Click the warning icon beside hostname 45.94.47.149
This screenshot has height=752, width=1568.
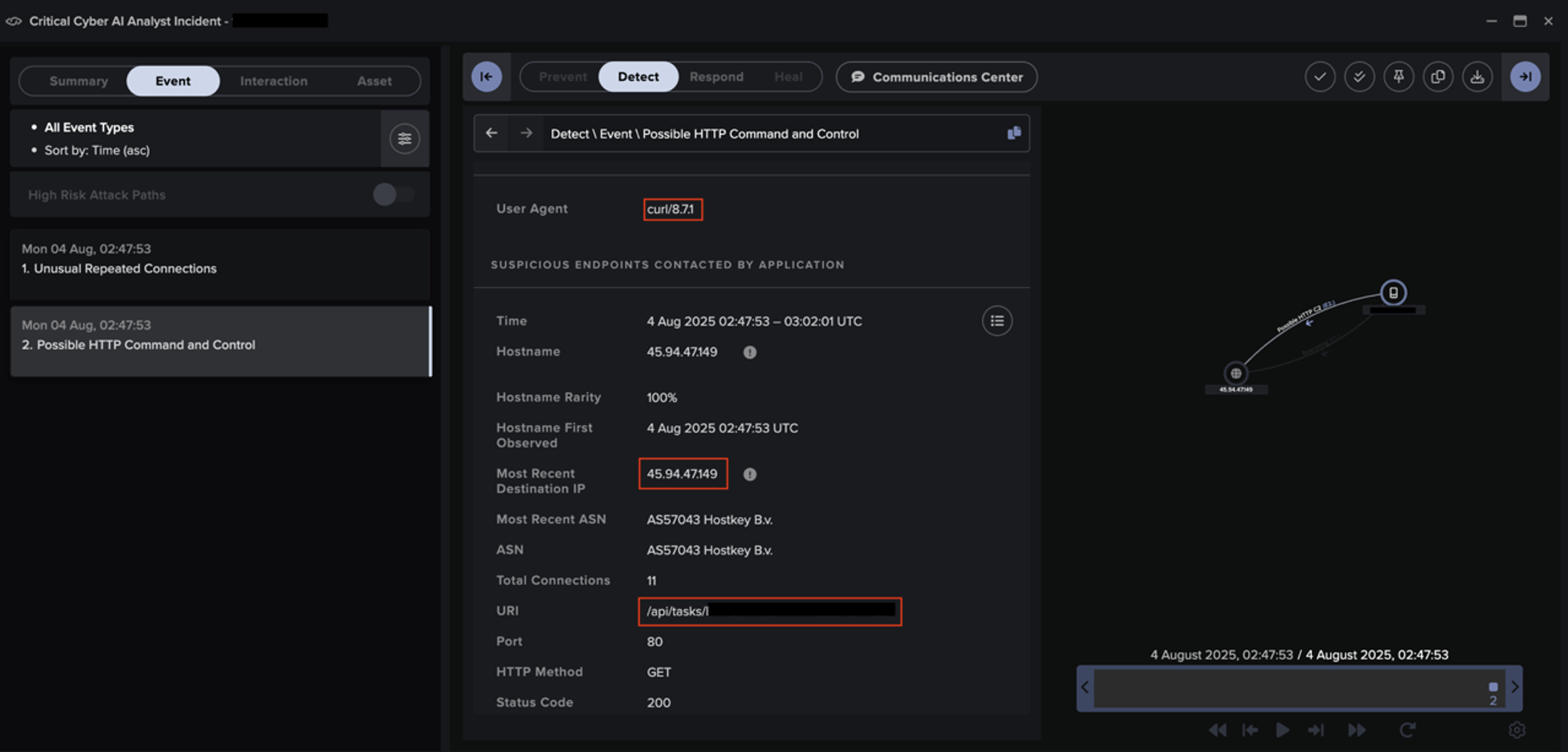point(749,352)
